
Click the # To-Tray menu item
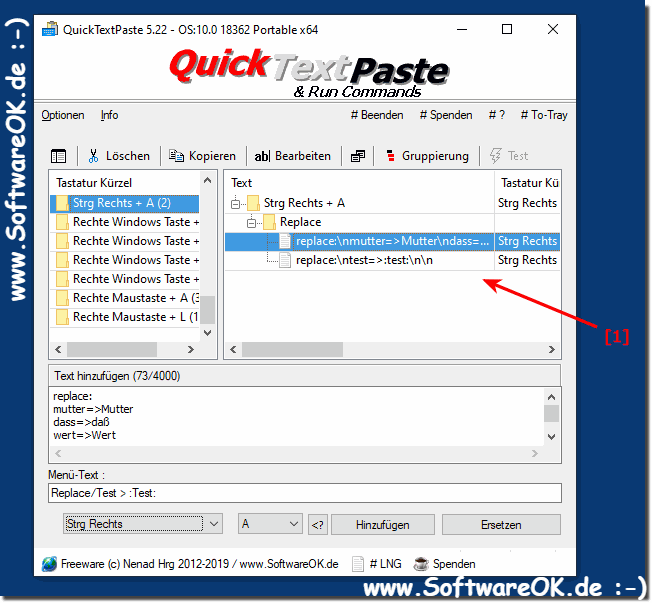point(544,115)
